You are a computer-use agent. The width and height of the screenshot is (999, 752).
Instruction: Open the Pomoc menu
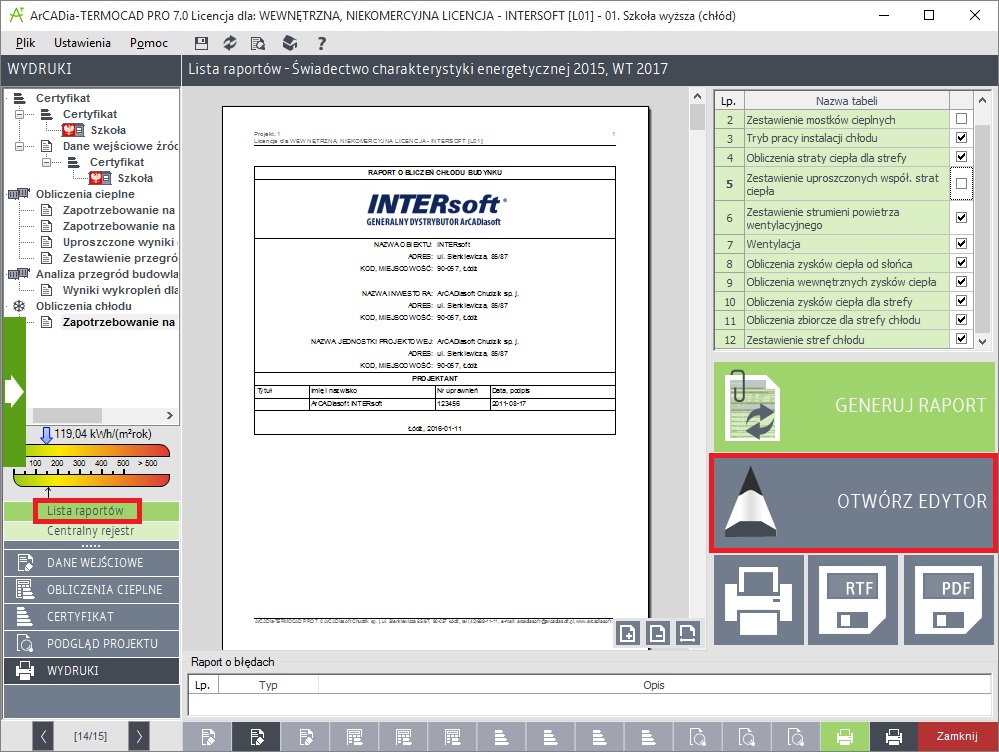point(148,43)
